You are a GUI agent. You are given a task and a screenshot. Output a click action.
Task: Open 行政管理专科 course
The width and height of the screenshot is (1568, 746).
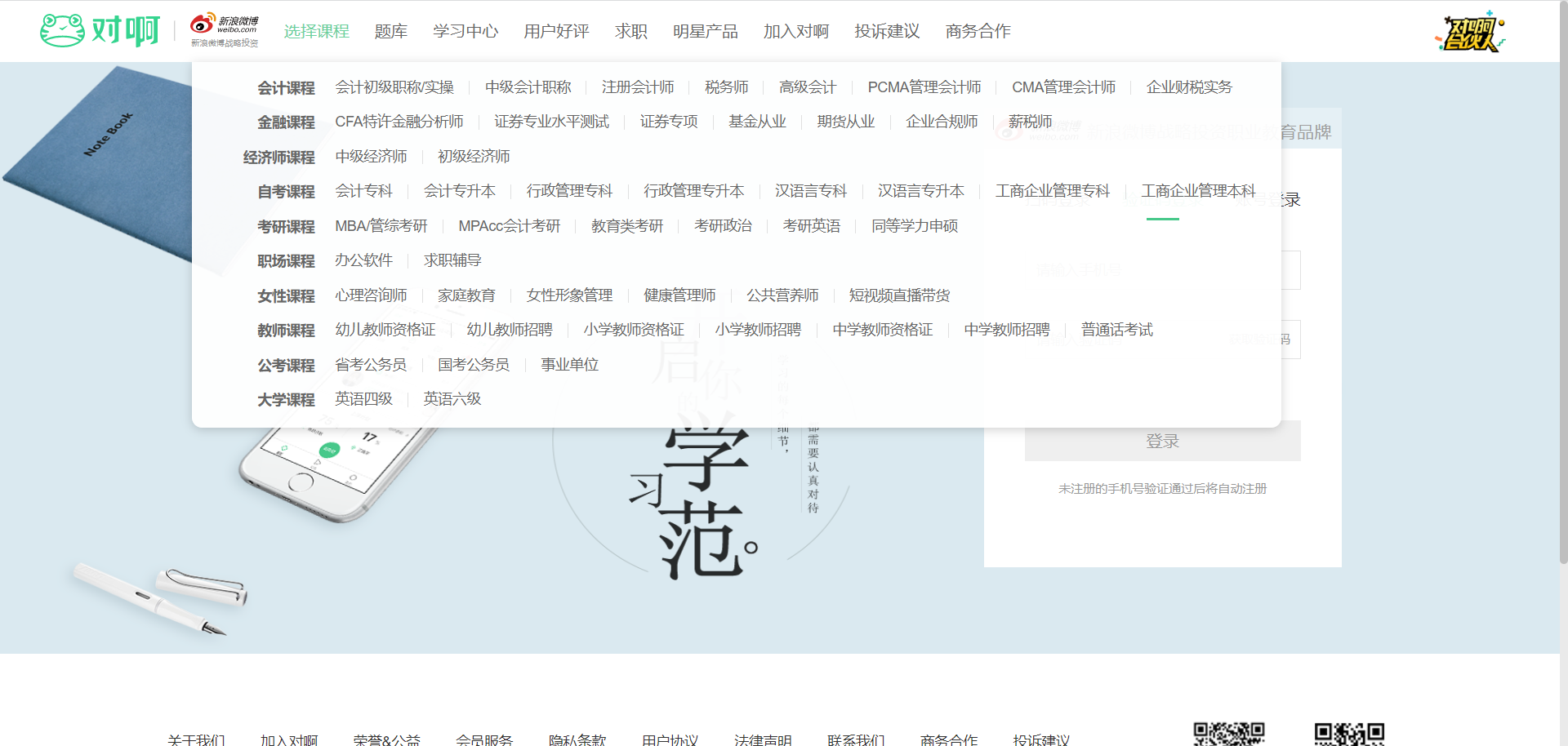tap(569, 191)
